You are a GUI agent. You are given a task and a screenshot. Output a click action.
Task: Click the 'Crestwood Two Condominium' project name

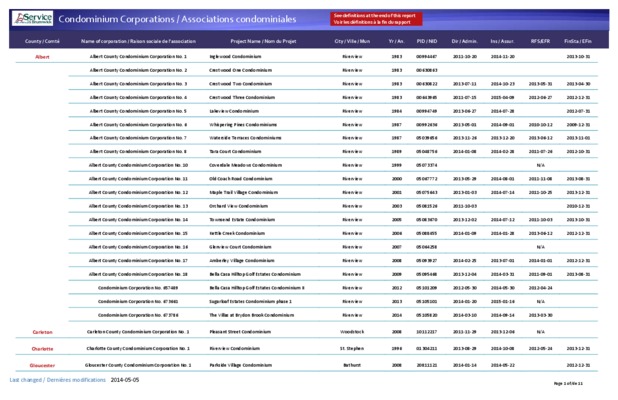tap(240, 84)
